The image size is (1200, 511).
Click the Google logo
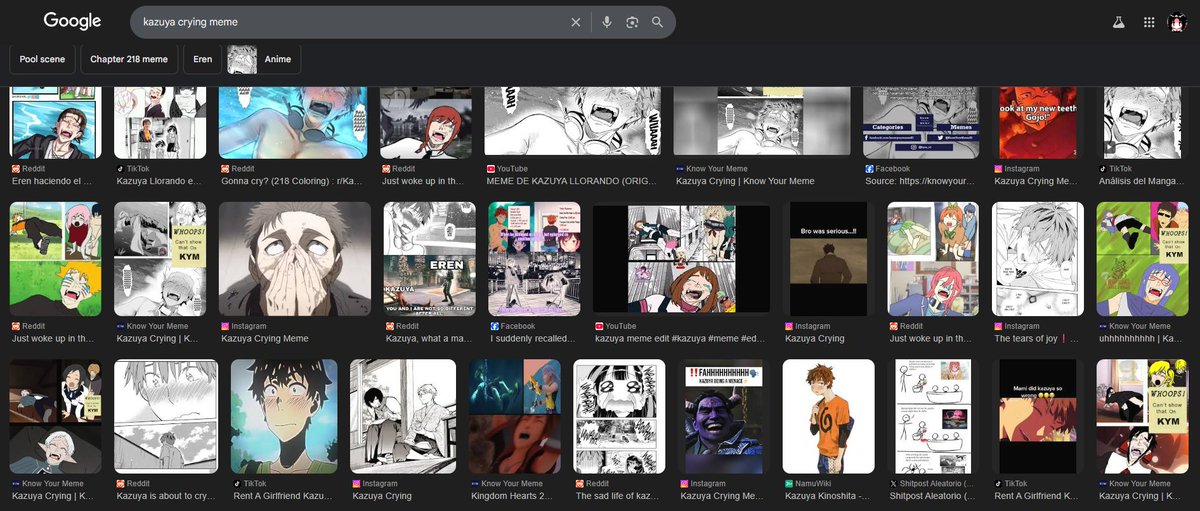[72, 21]
